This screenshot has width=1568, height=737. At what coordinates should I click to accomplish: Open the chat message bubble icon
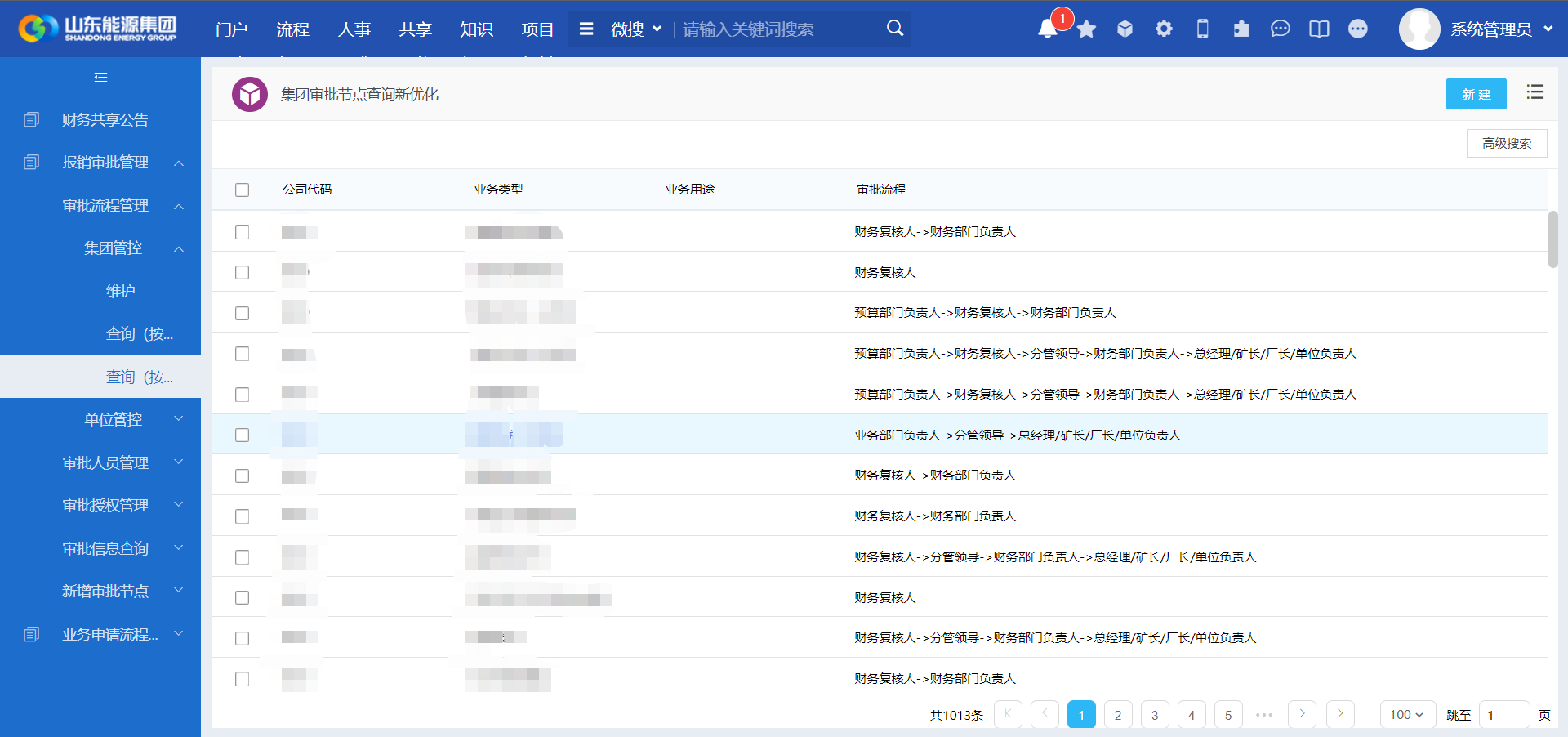[1280, 29]
